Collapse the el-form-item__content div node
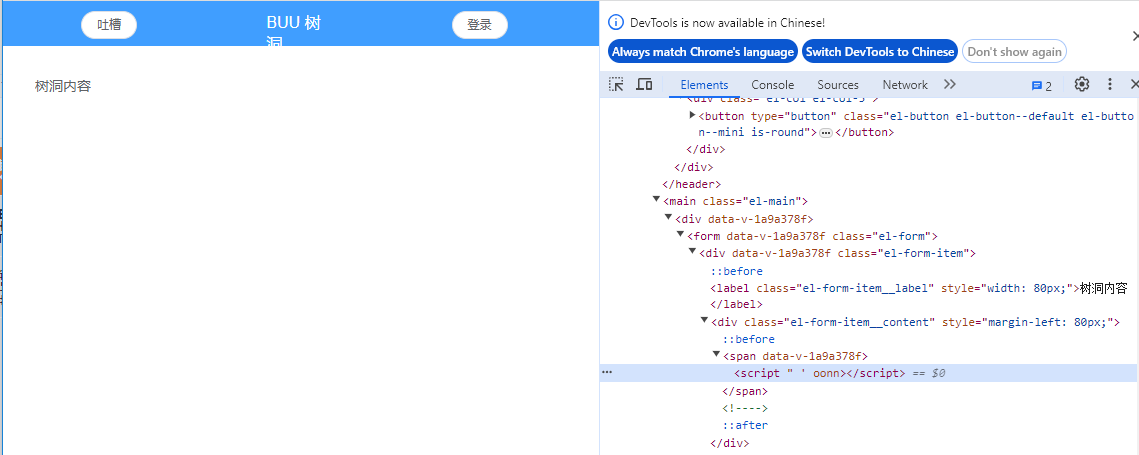 705,321
